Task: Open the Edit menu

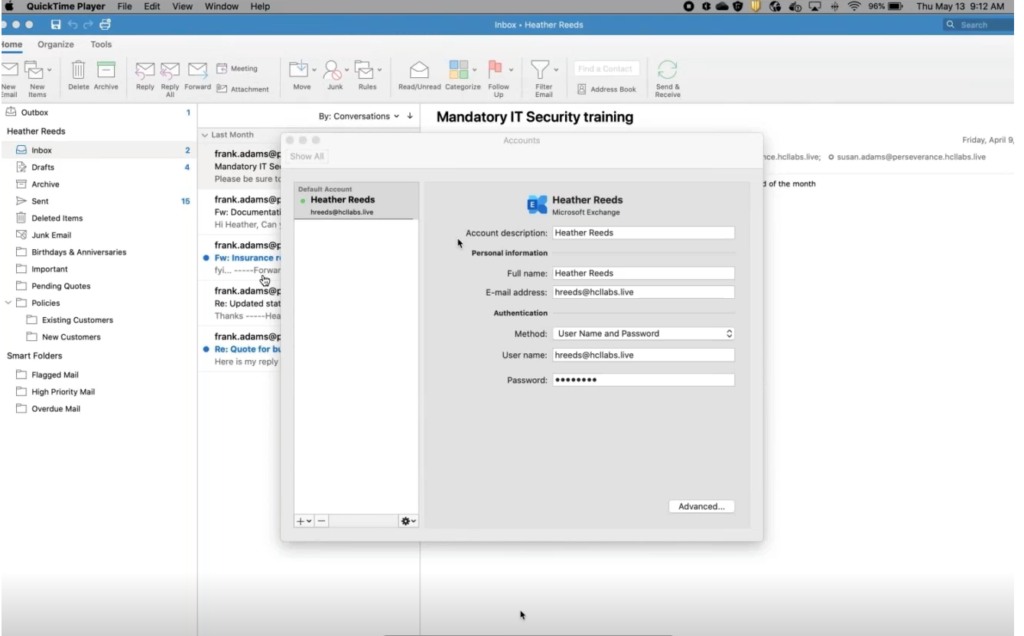Action: point(152,7)
